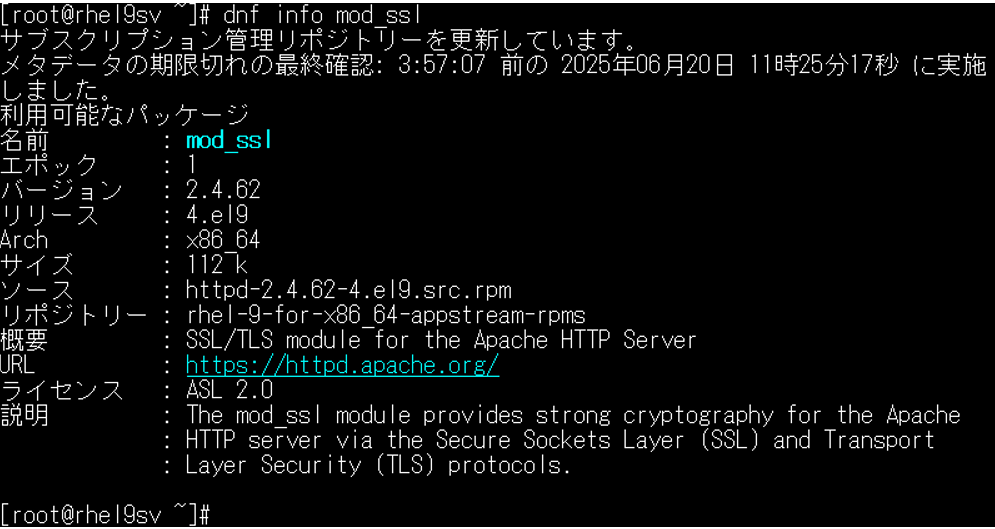Click the x86_64 architecture value

[223, 240]
